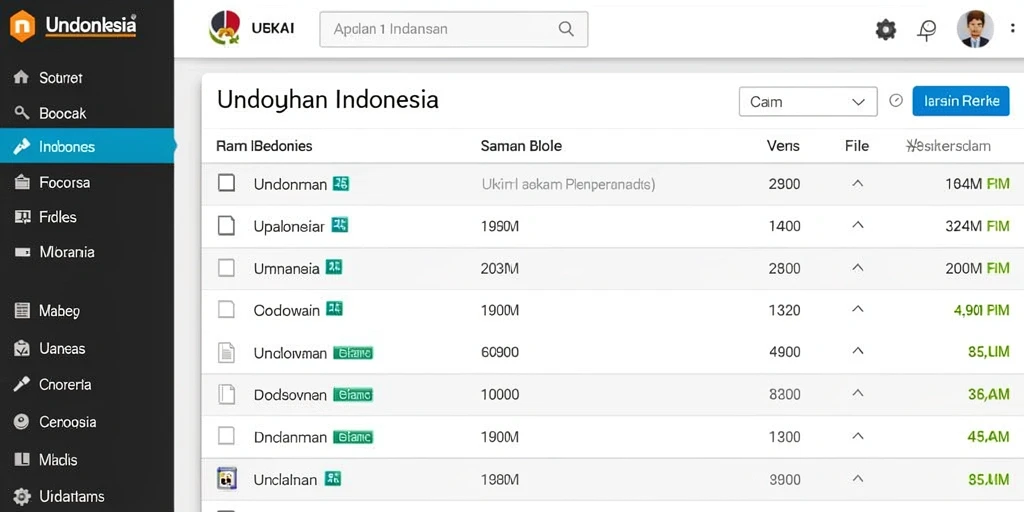Click the magnifier icon in search box
This screenshot has height=512, width=1024.
pyautogui.click(x=566, y=29)
